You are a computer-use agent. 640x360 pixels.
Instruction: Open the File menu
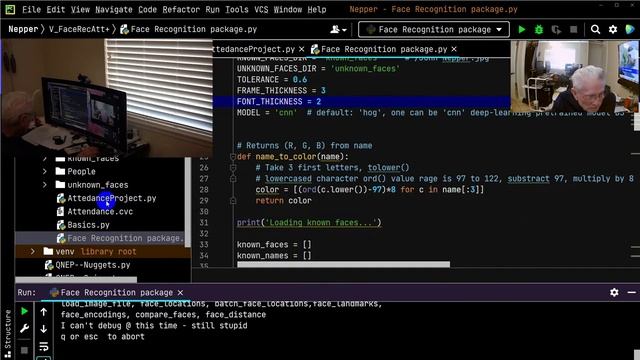click(x=31, y=9)
